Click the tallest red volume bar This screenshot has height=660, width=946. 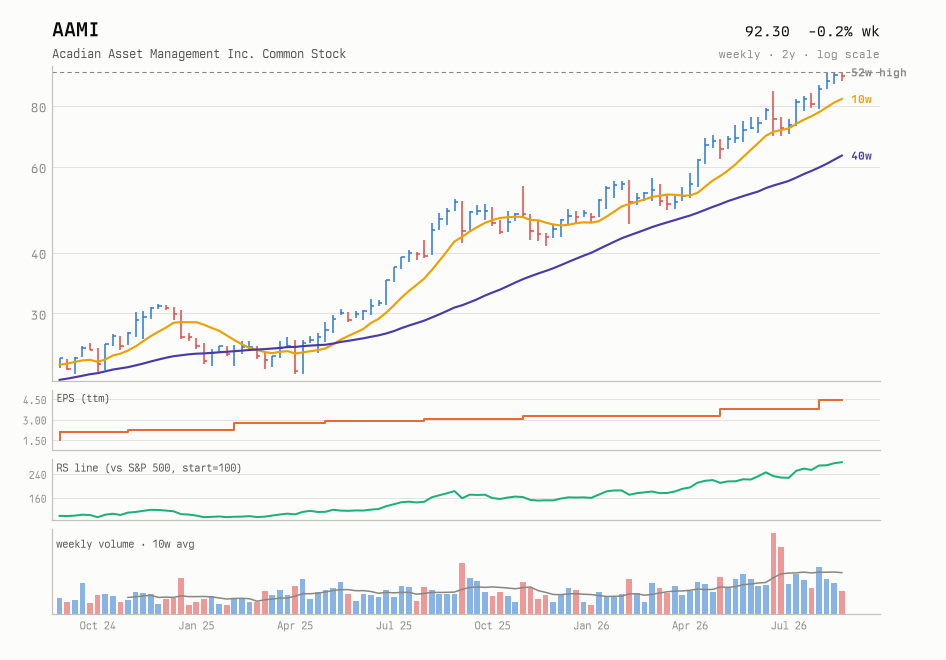(773, 574)
